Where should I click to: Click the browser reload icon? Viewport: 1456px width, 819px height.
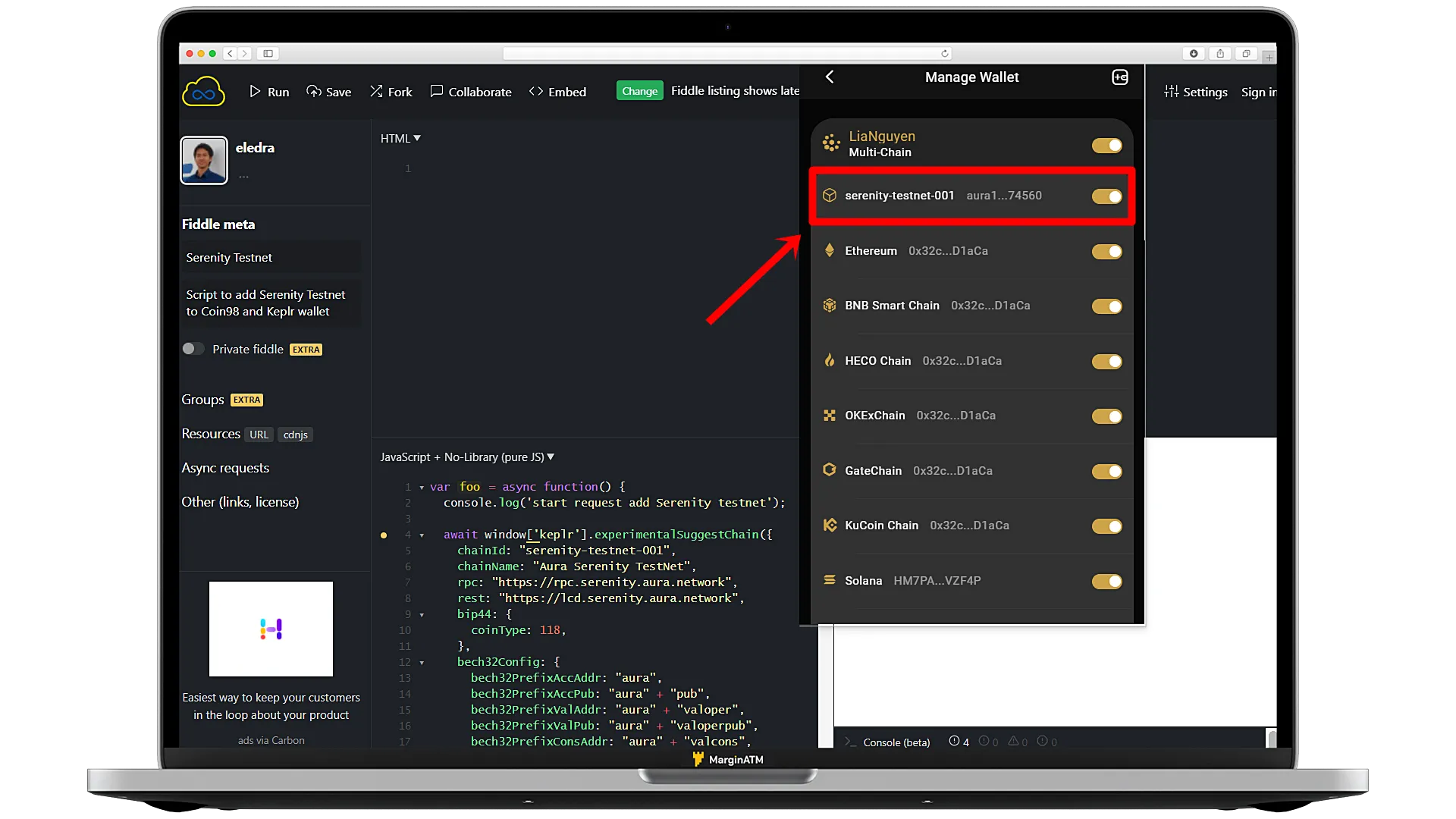(x=944, y=53)
